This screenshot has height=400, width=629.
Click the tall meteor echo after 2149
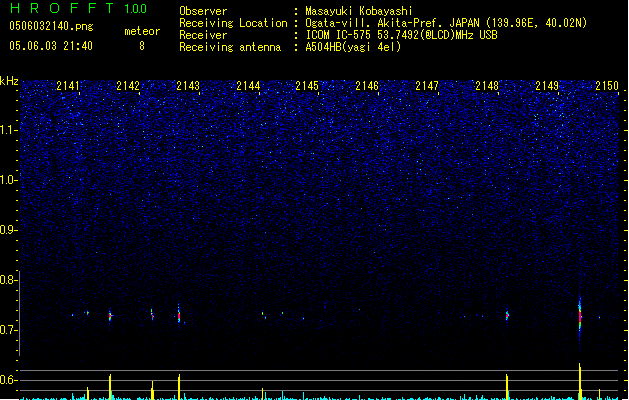tap(580, 317)
